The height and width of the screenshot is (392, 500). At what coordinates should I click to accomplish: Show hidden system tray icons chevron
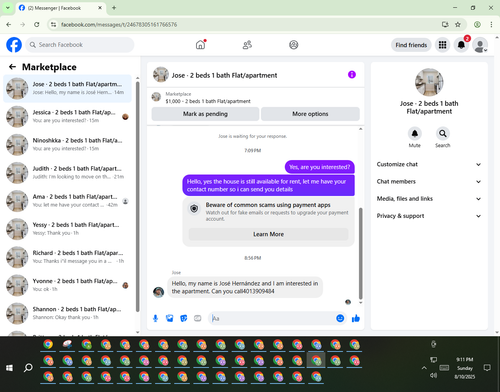point(424,368)
